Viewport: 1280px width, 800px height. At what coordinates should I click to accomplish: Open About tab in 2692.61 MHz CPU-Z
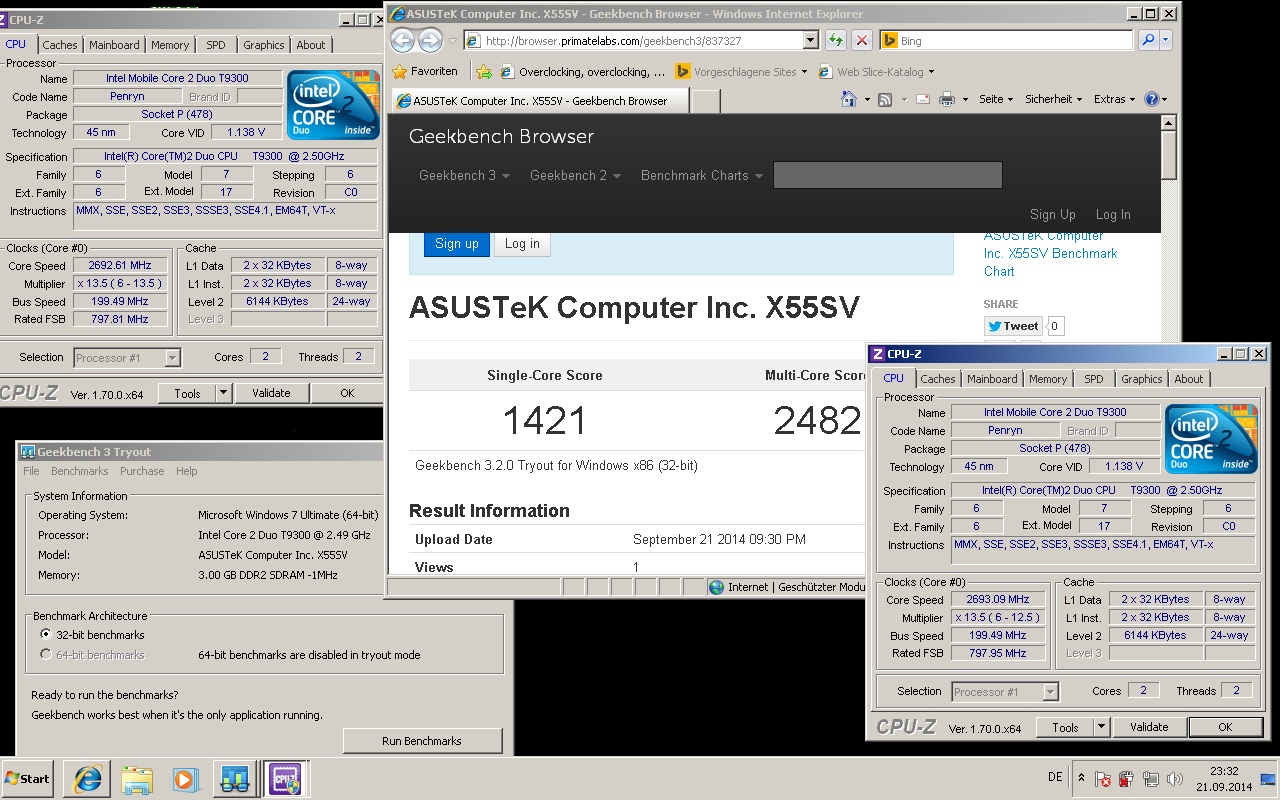coord(311,45)
